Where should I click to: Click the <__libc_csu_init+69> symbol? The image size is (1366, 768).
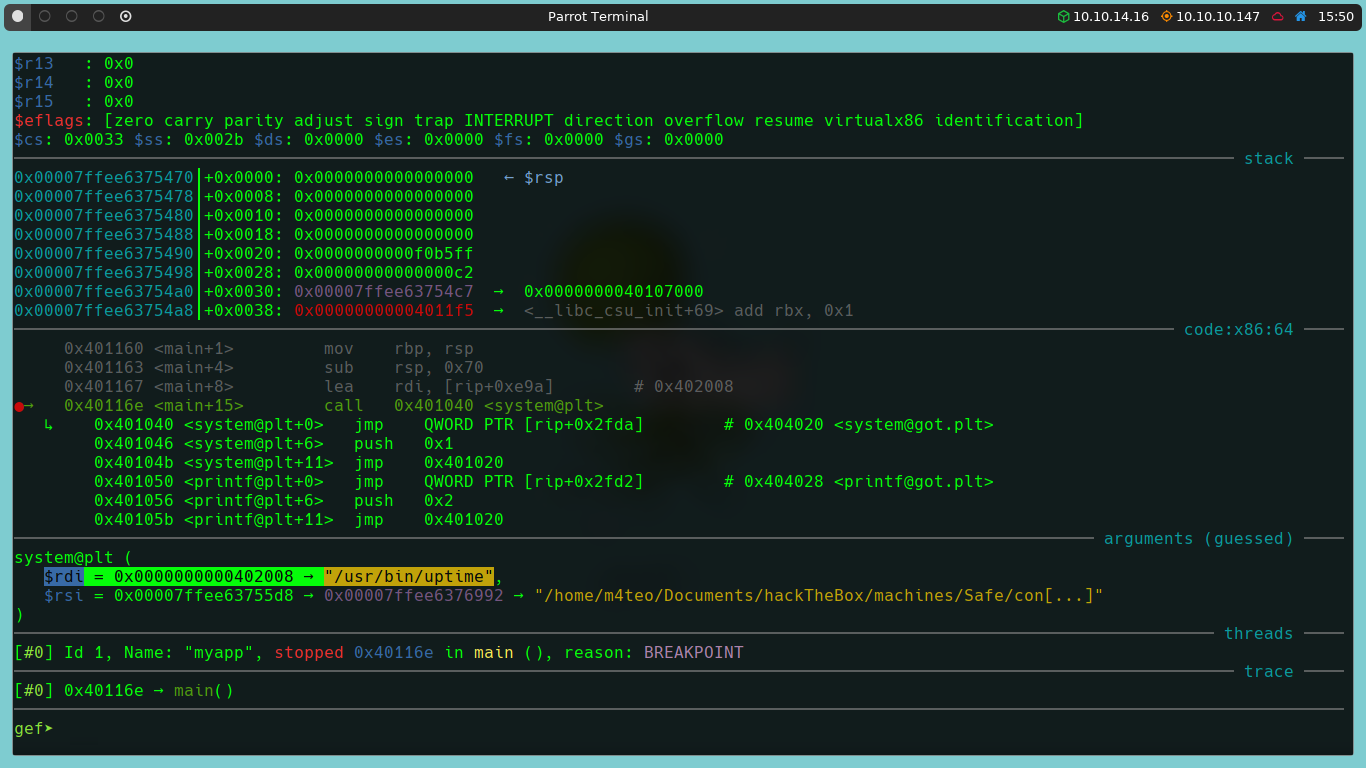(x=624, y=310)
